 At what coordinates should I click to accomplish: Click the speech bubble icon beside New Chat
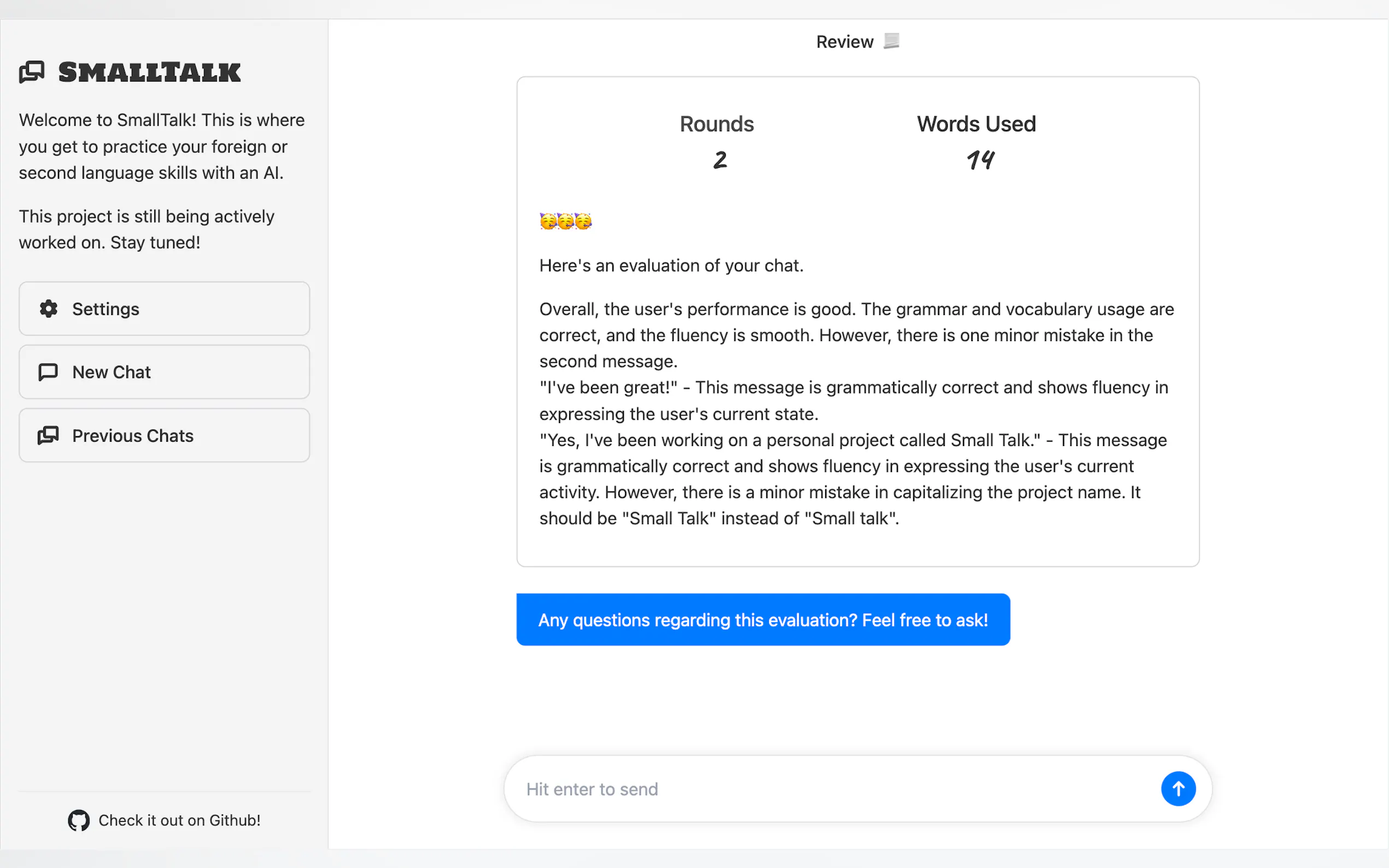pyautogui.click(x=48, y=372)
